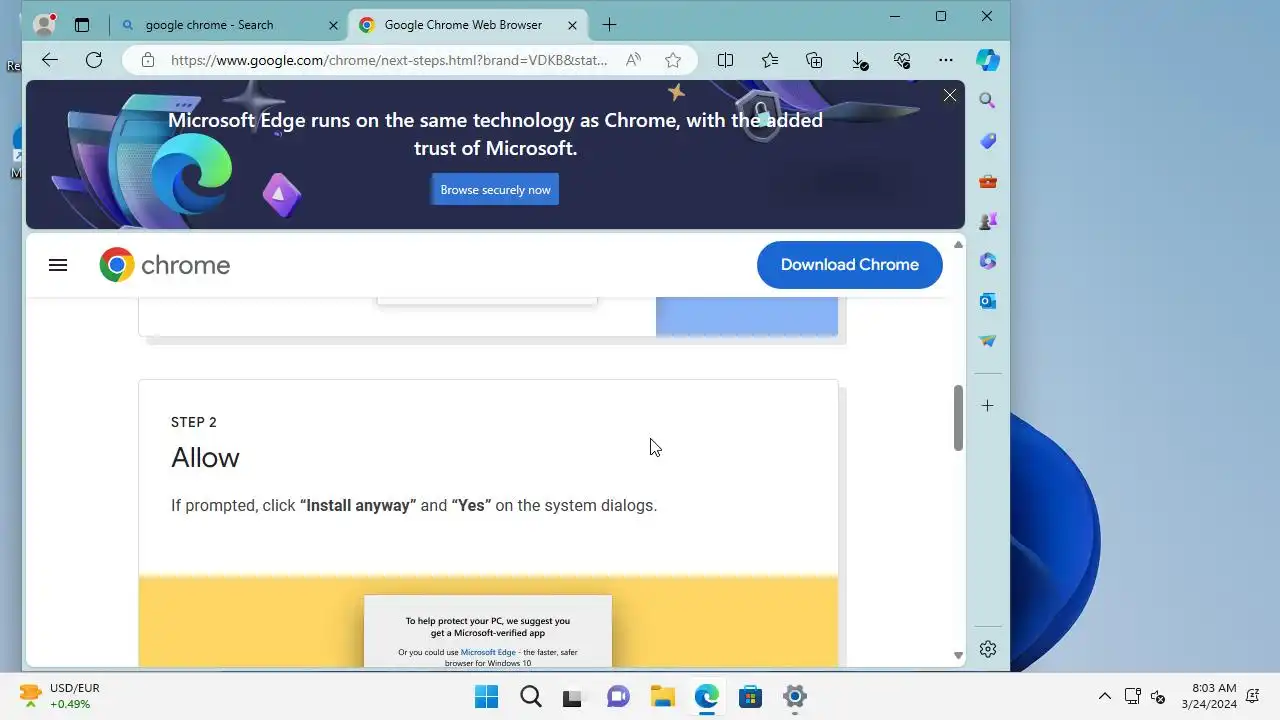
Task: Click the "Allow" heading in Step 2
Action: click(205, 458)
